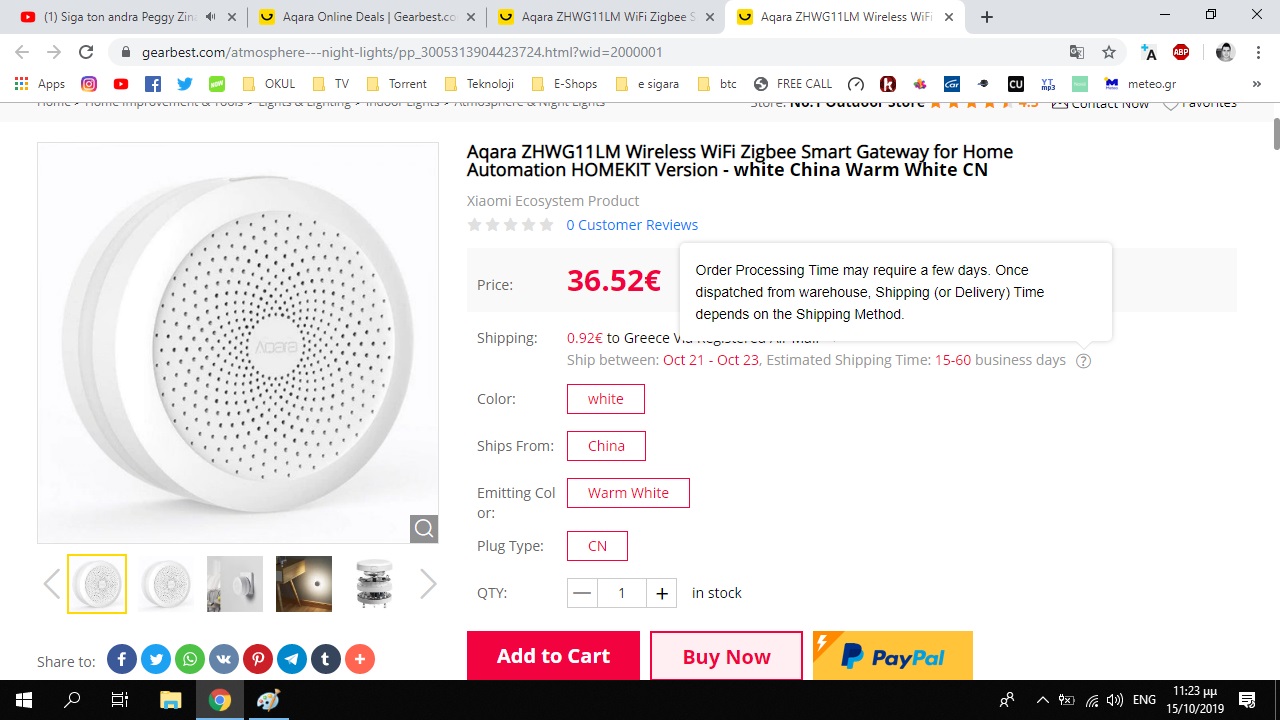
Task: Show hidden system tray icons
Action: (x=1042, y=700)
